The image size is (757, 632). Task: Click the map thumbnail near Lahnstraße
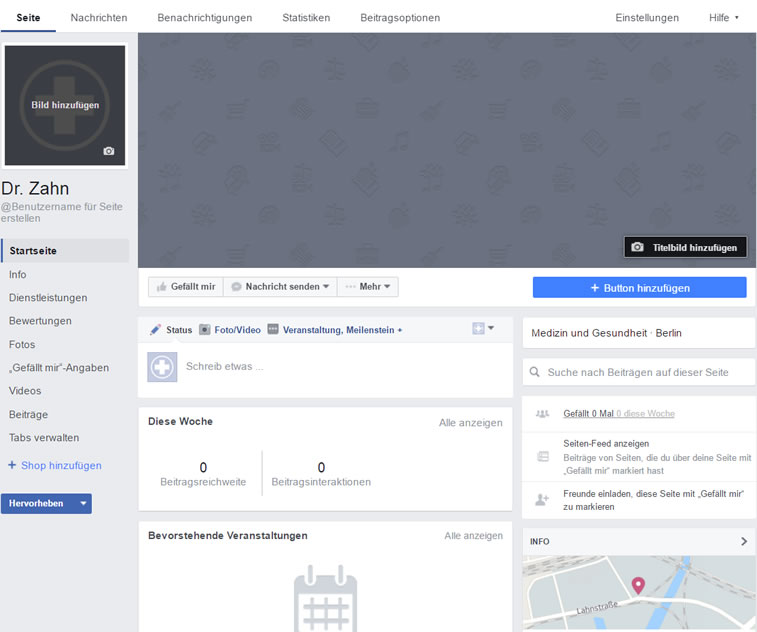click(x=638, y=593)
